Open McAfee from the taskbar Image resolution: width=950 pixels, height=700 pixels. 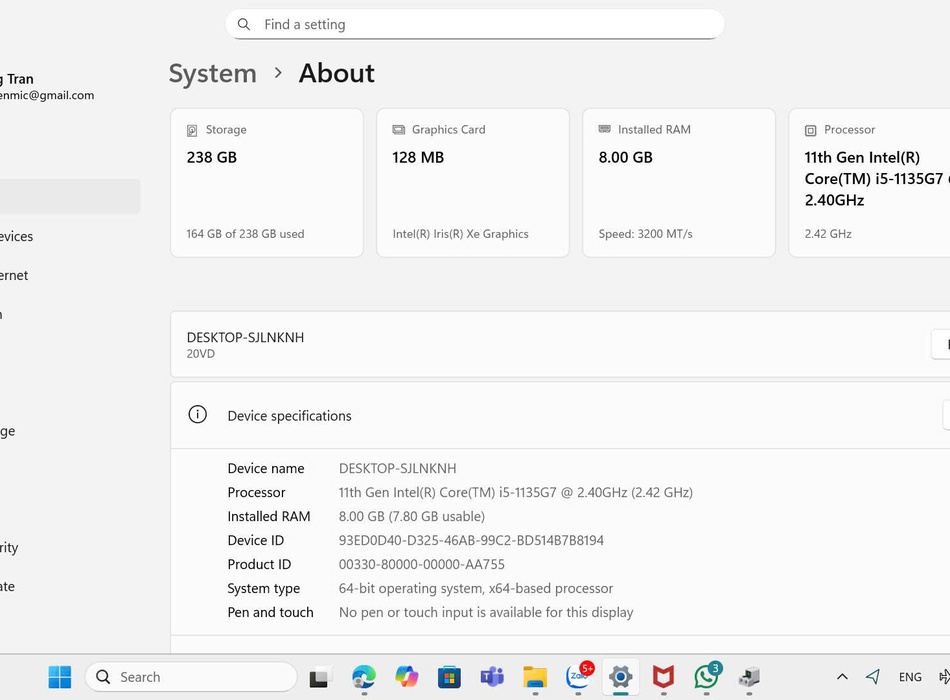663,677
